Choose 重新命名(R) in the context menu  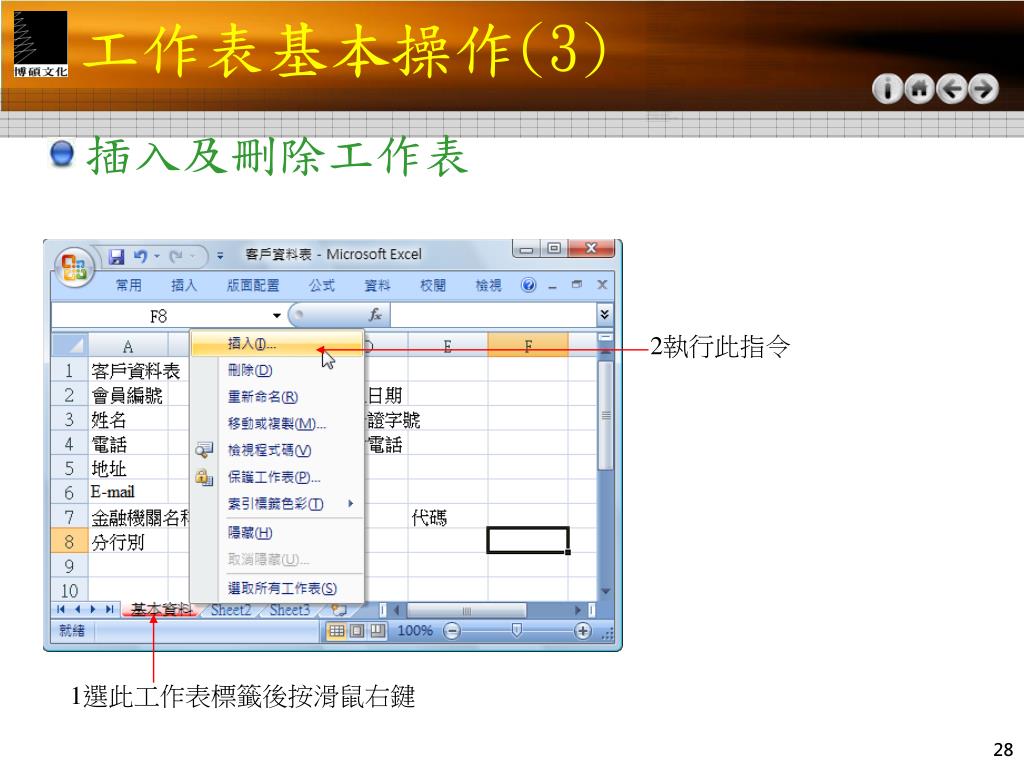tap(277, 396)
